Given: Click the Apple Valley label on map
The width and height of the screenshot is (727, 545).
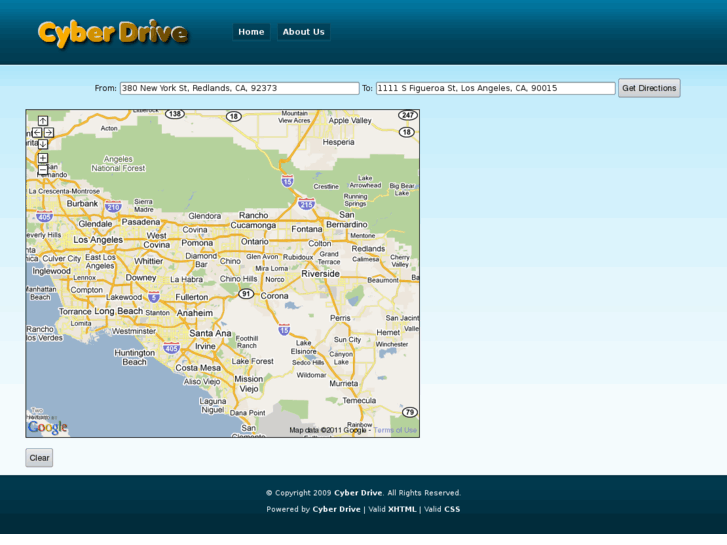Looking at the screenshot, I should coord(350,121).
